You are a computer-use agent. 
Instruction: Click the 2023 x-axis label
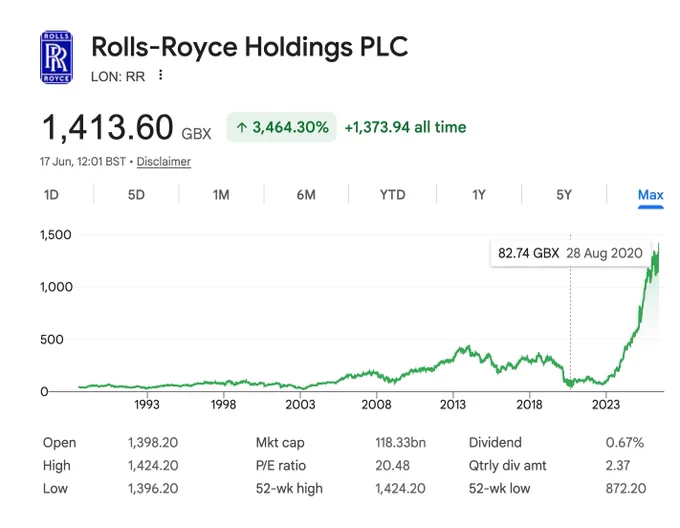point(606,405)
